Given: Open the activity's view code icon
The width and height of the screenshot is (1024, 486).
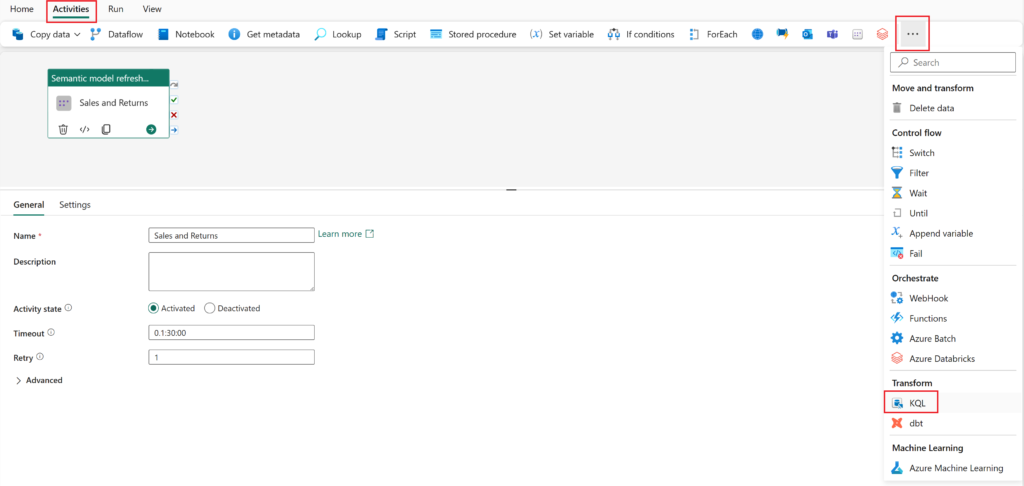Looking at the screenshot, I should (85, 129).
